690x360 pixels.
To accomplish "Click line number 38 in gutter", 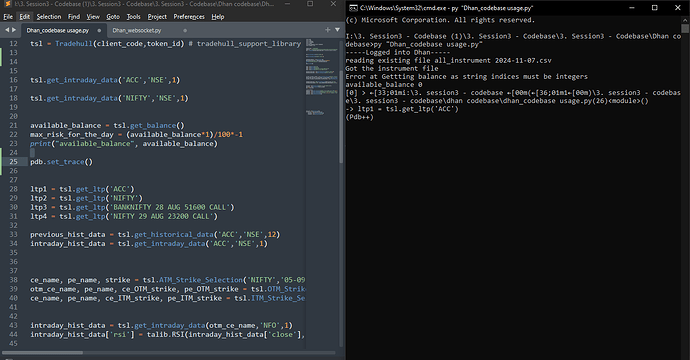I will [x=14, y=279].
